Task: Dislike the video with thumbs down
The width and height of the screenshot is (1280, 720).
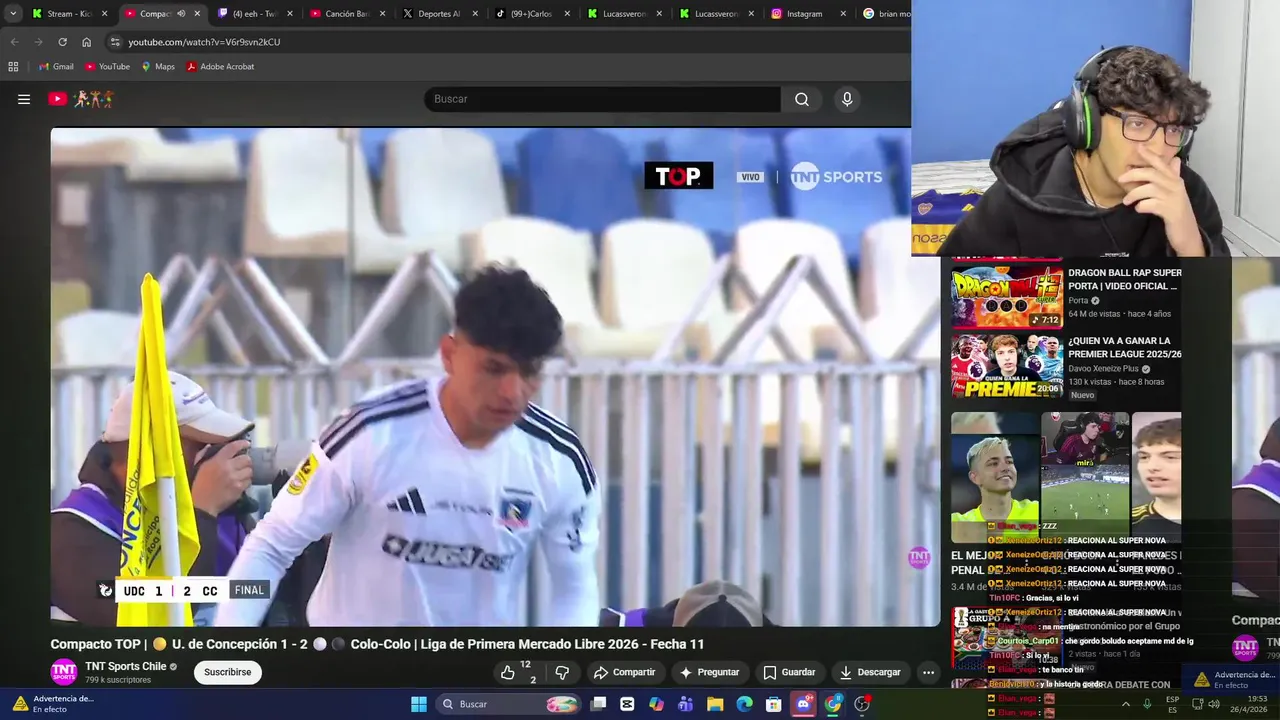Action: pos(562,672)
